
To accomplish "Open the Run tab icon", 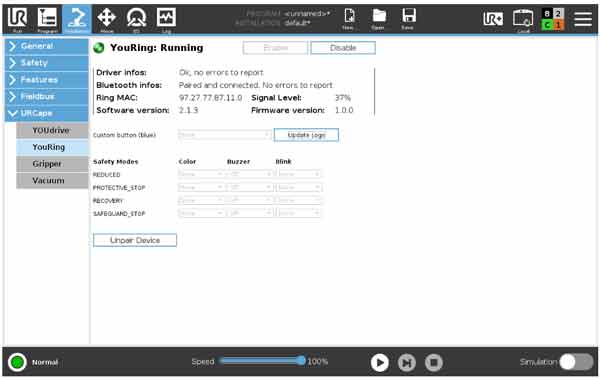I will (17, 19).
